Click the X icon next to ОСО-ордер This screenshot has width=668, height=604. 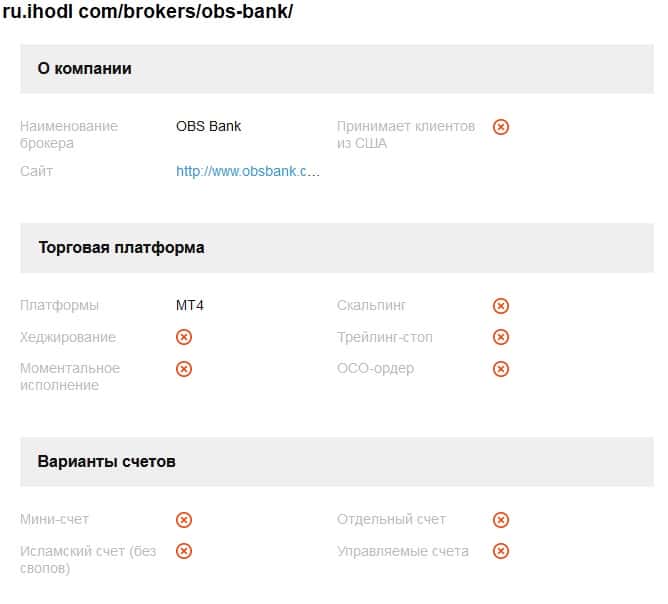[501, 369]
